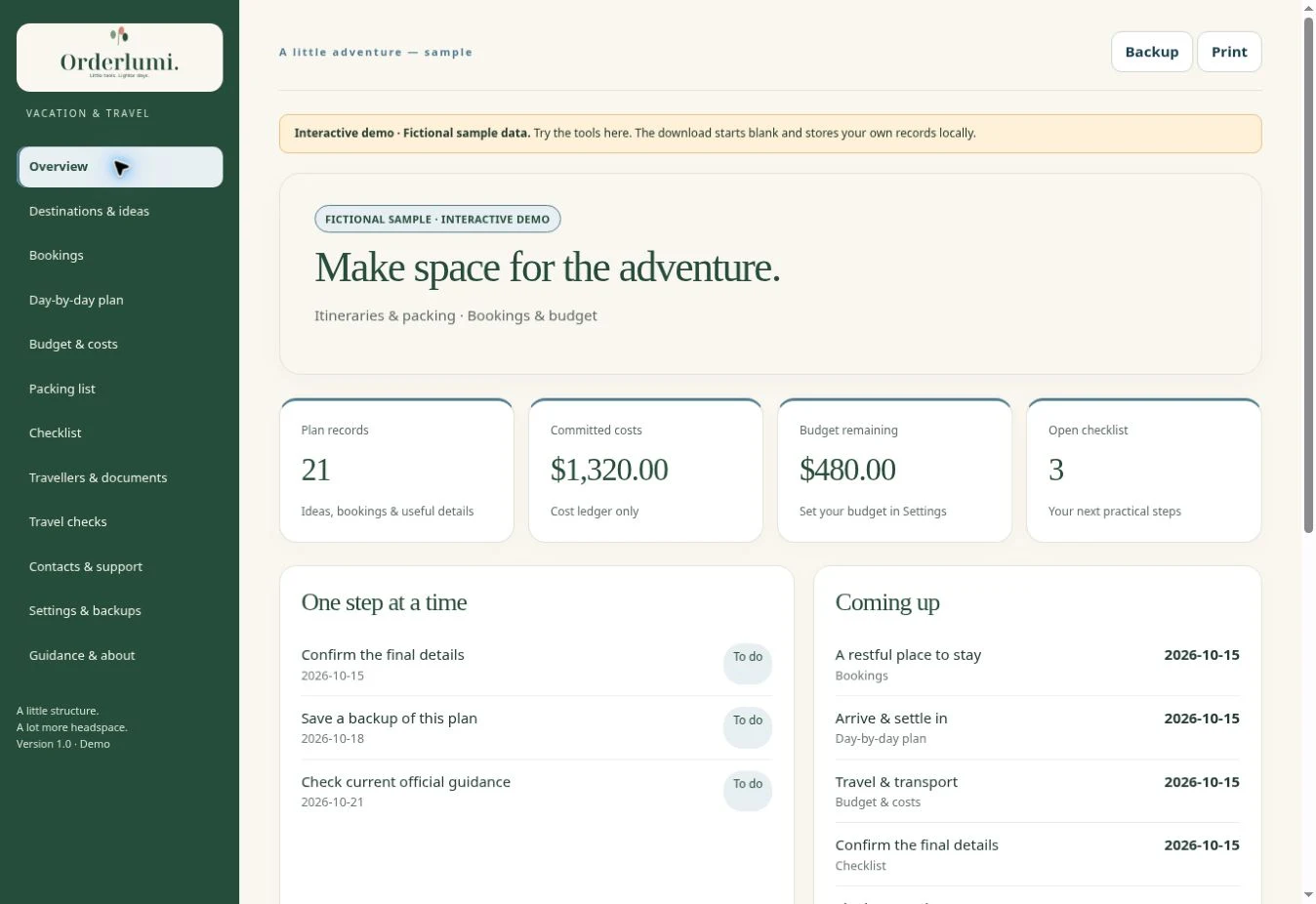
Task: Select Day-by-day plan in sidebar
Action: pos(119,300)
